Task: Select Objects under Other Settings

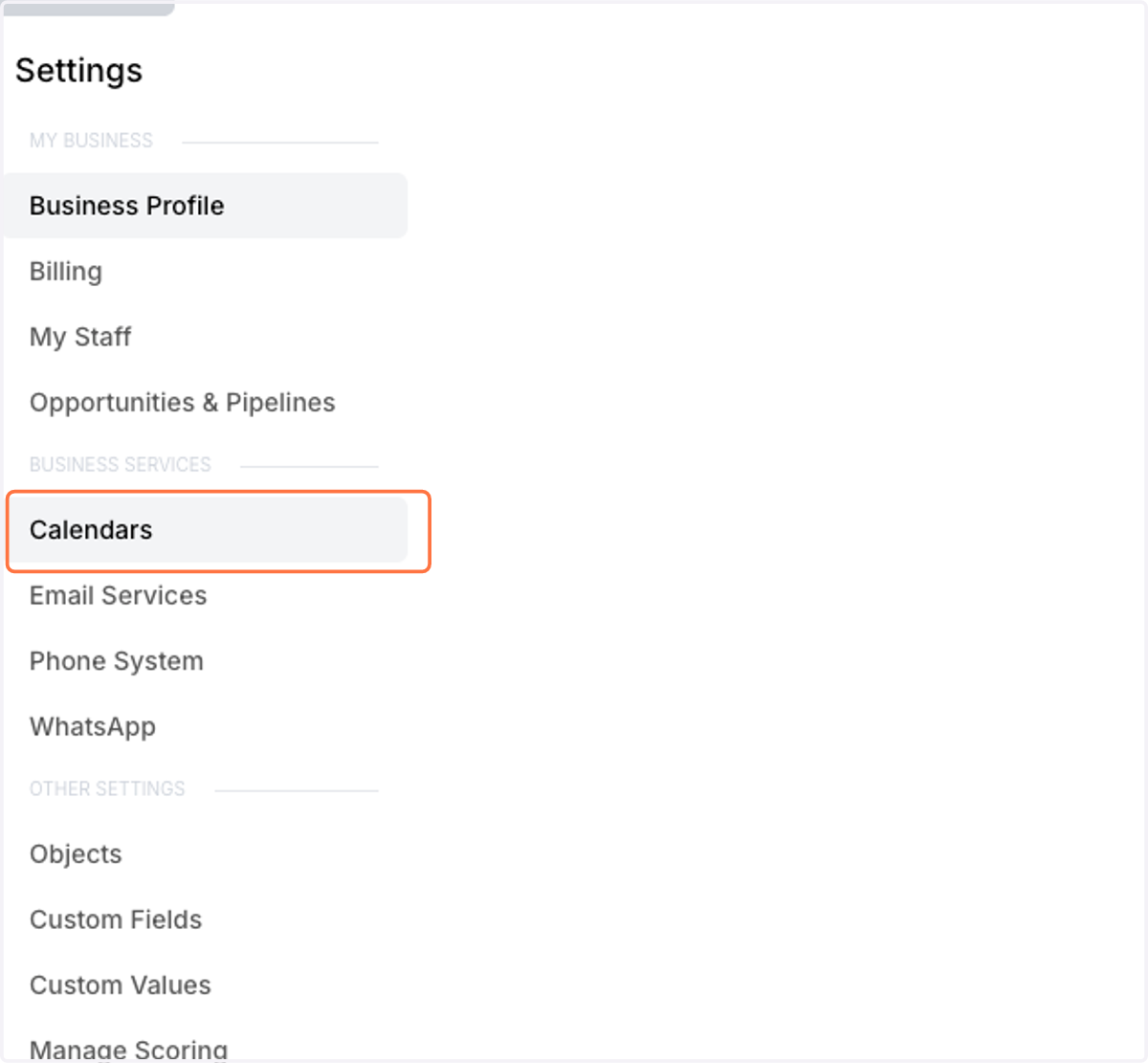Action: pos(76,854)
